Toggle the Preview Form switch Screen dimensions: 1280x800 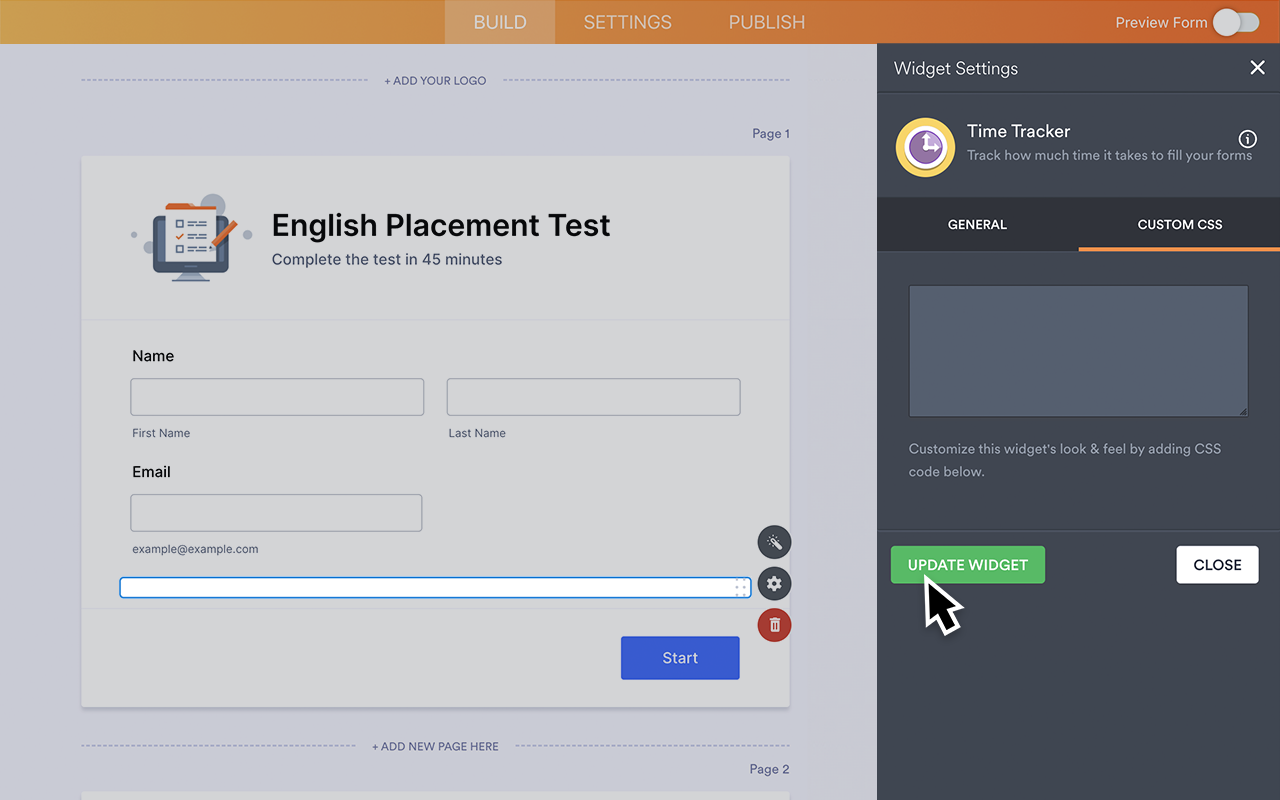coord(1236,21)
